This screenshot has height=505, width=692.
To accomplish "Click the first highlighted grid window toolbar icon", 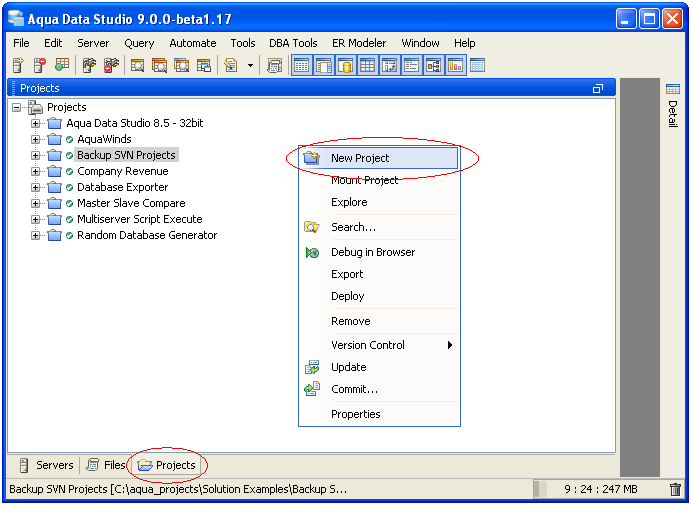I will click(301, 66).
